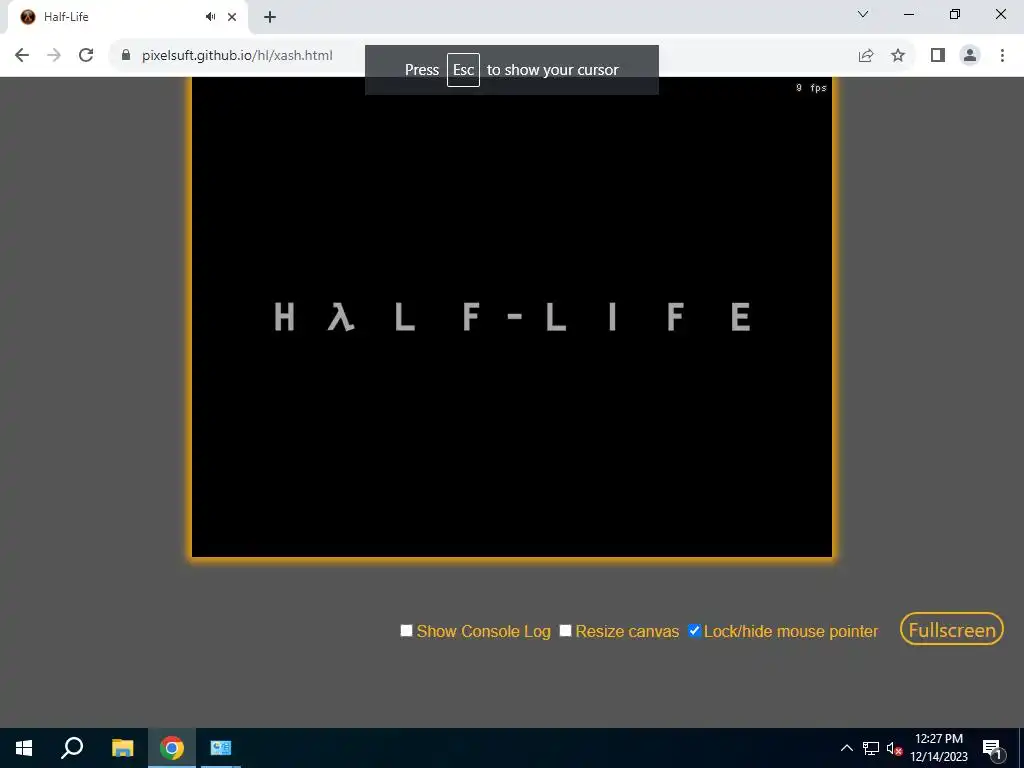Enable the Resize canvas checkbox
The image size is (1024, 768).
coord(566,630)
